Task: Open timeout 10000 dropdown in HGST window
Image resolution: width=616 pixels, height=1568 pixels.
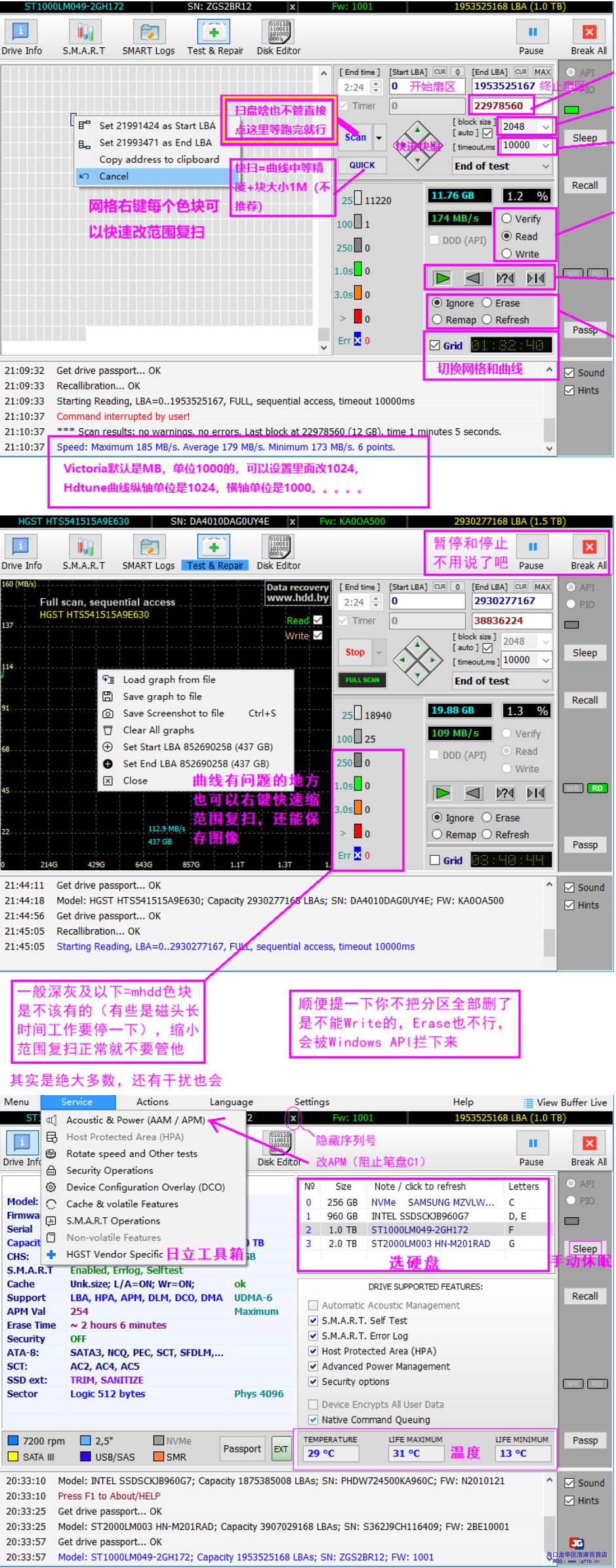Action: 545,660
